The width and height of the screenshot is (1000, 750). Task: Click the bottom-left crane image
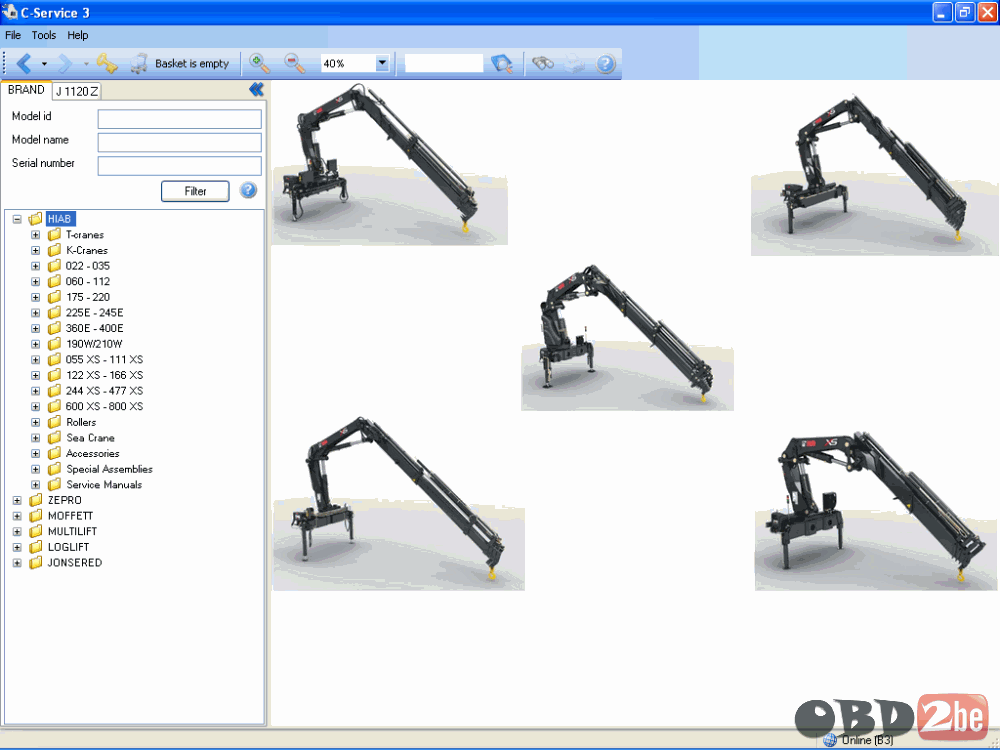[399, 503]
